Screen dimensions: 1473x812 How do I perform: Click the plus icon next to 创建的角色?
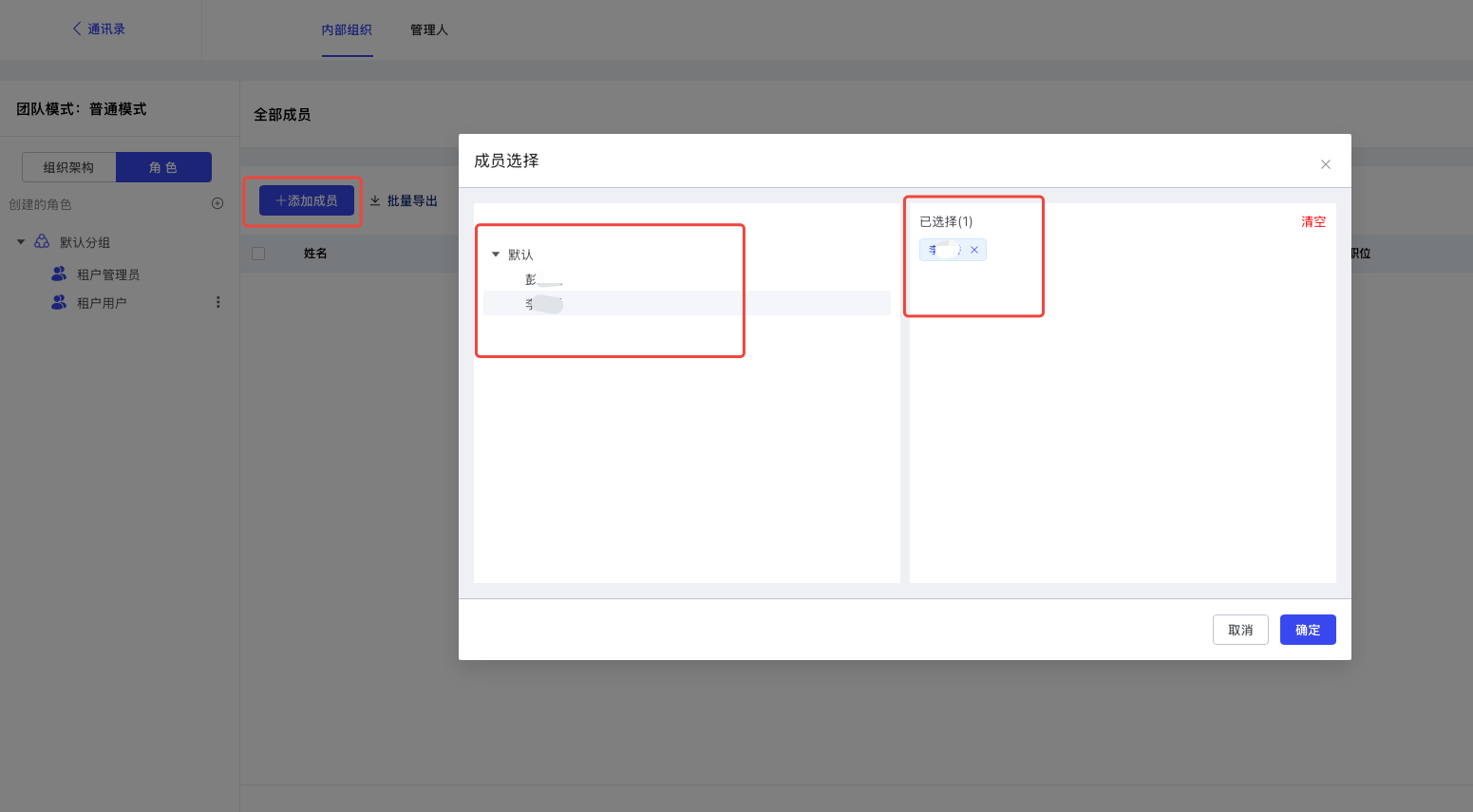217,203
